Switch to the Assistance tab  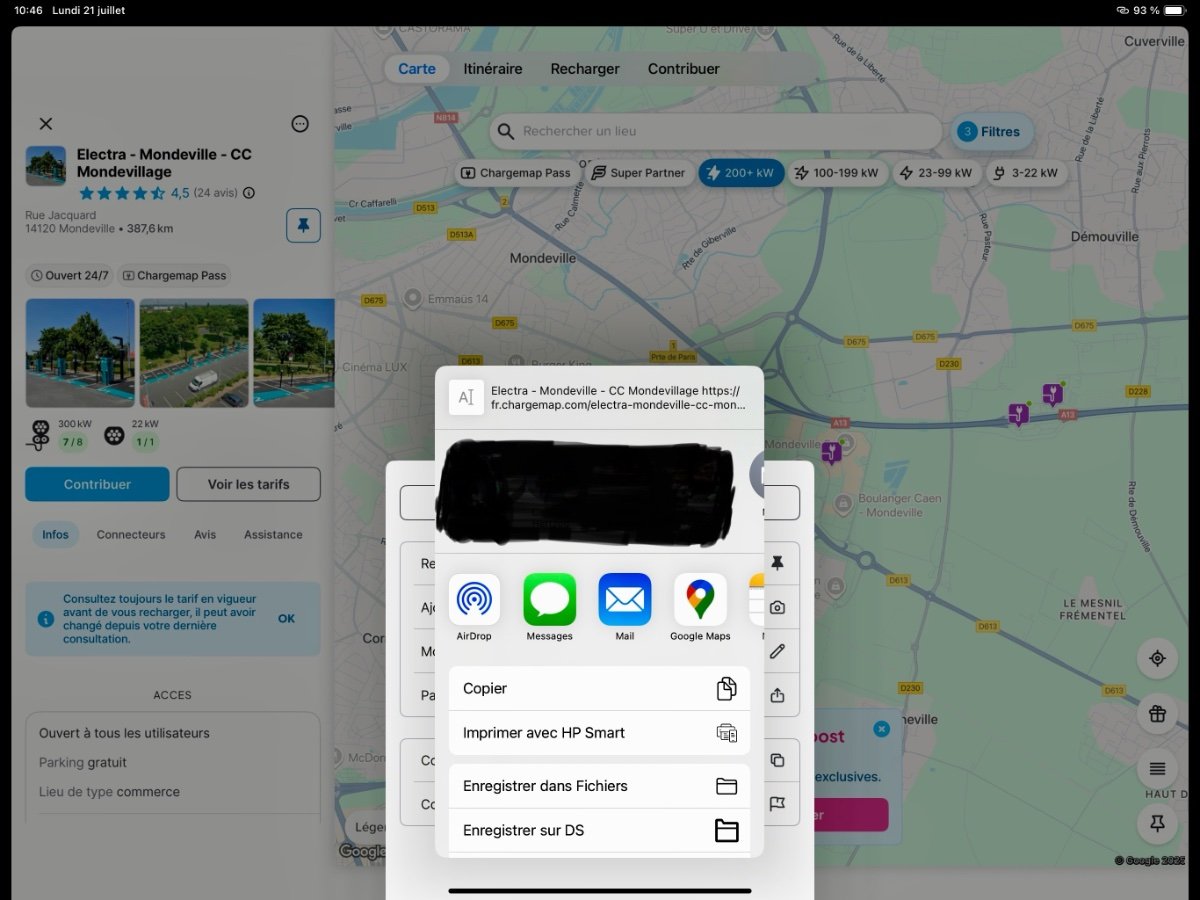[273, 535]
